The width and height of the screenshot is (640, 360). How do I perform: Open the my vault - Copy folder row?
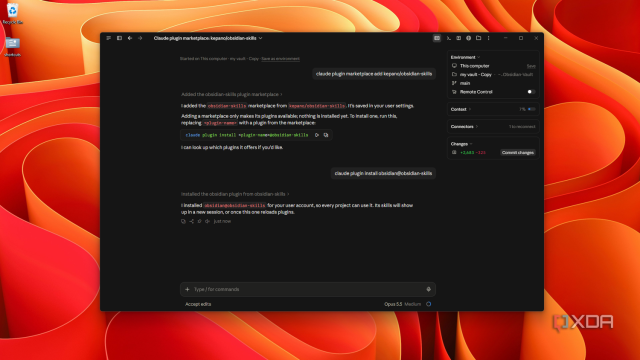493,75
